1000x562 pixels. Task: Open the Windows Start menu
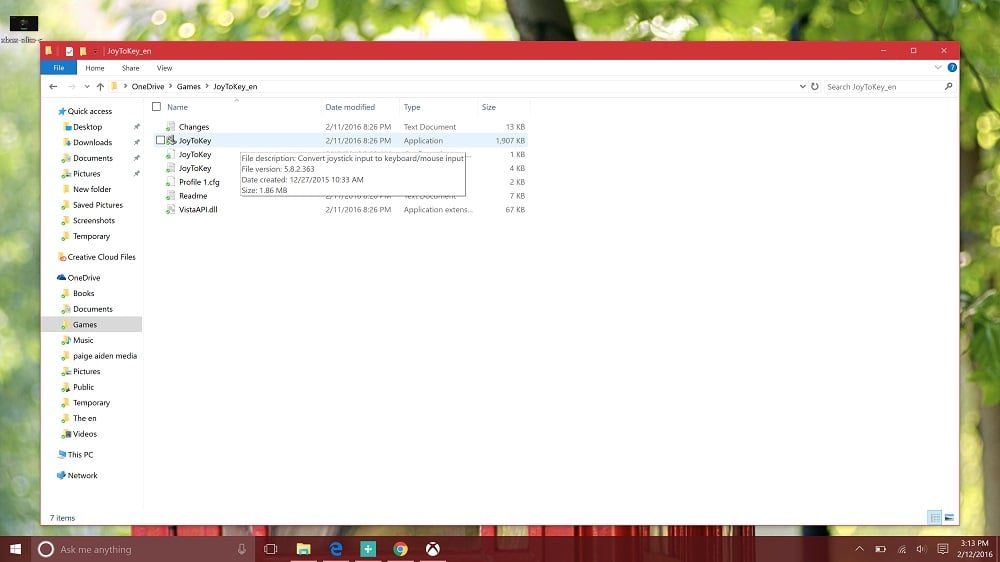coord(15,549)
